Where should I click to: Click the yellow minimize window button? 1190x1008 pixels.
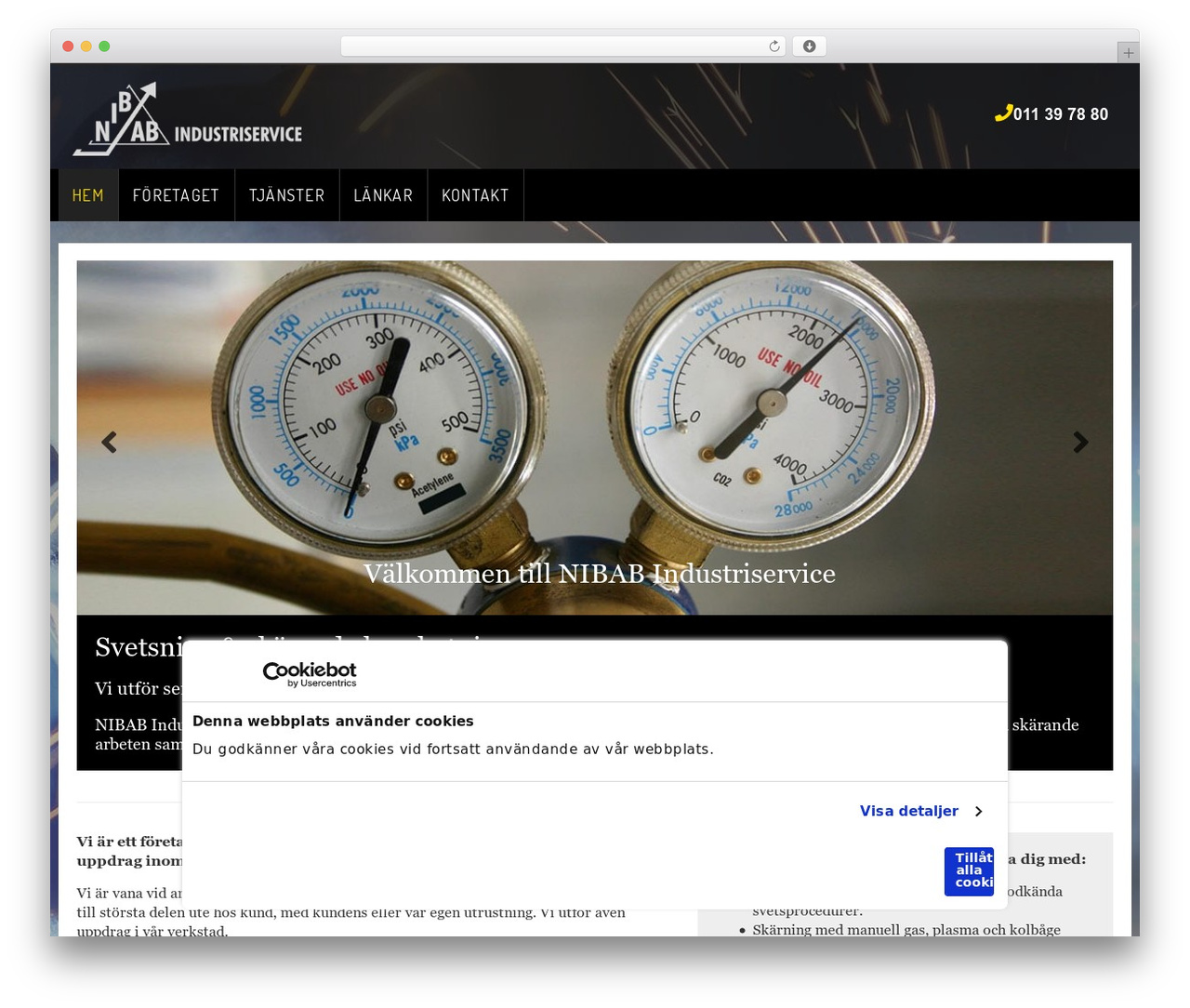86,46
